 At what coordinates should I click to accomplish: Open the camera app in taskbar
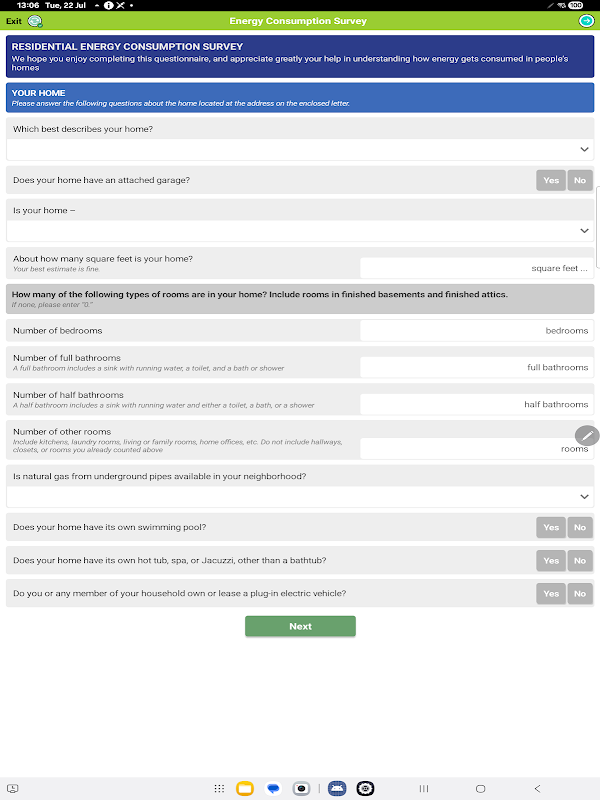[301, 788]
